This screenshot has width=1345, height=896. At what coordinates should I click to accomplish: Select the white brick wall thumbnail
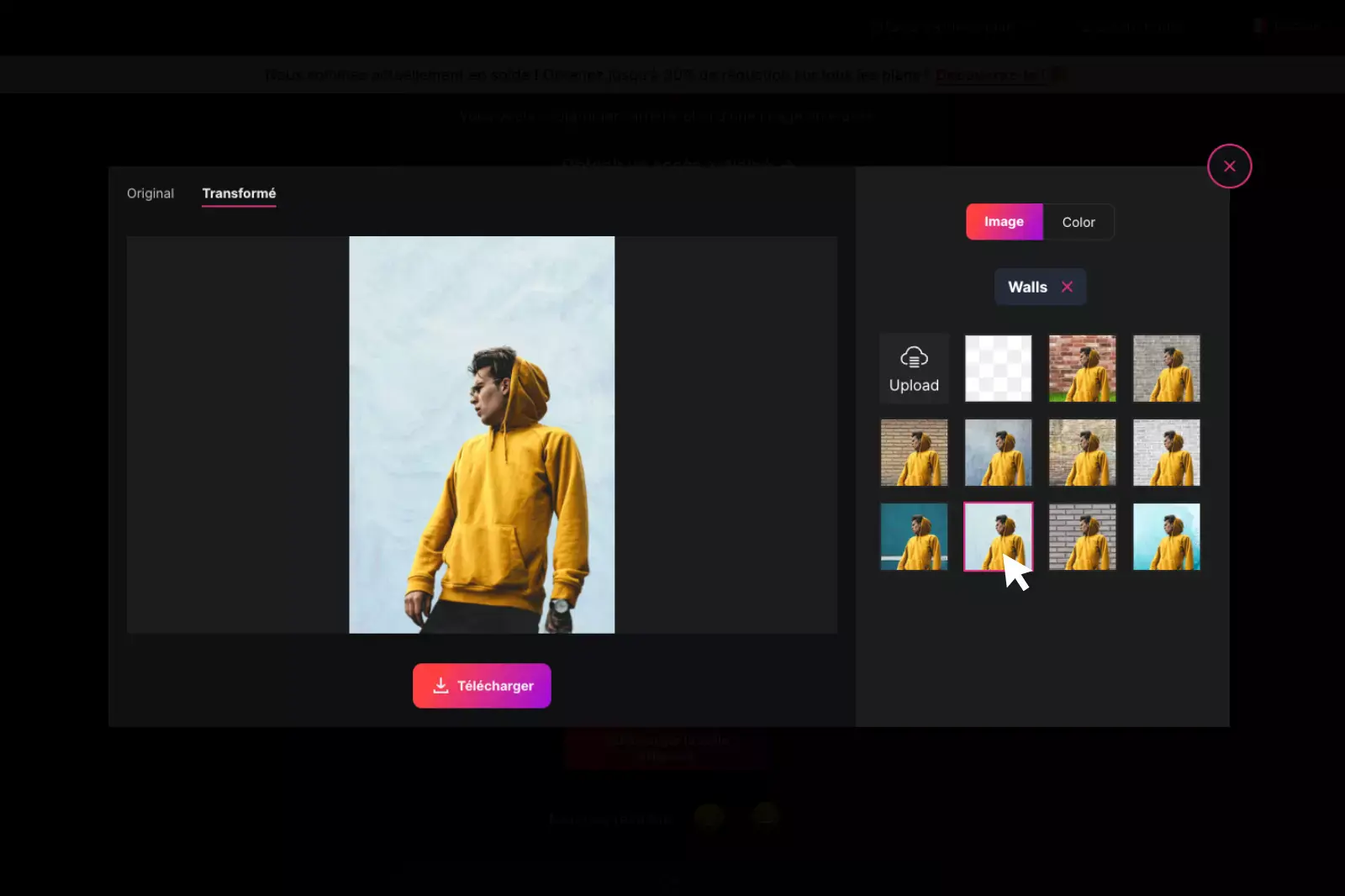(1166, 452)
